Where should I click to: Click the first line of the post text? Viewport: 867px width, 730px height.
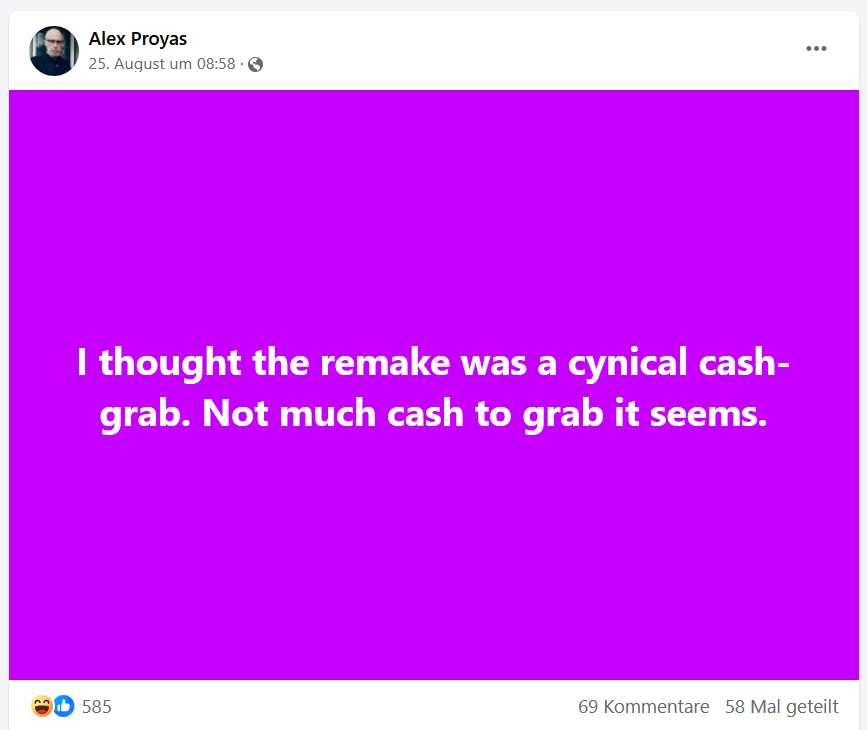coord(433,362)
